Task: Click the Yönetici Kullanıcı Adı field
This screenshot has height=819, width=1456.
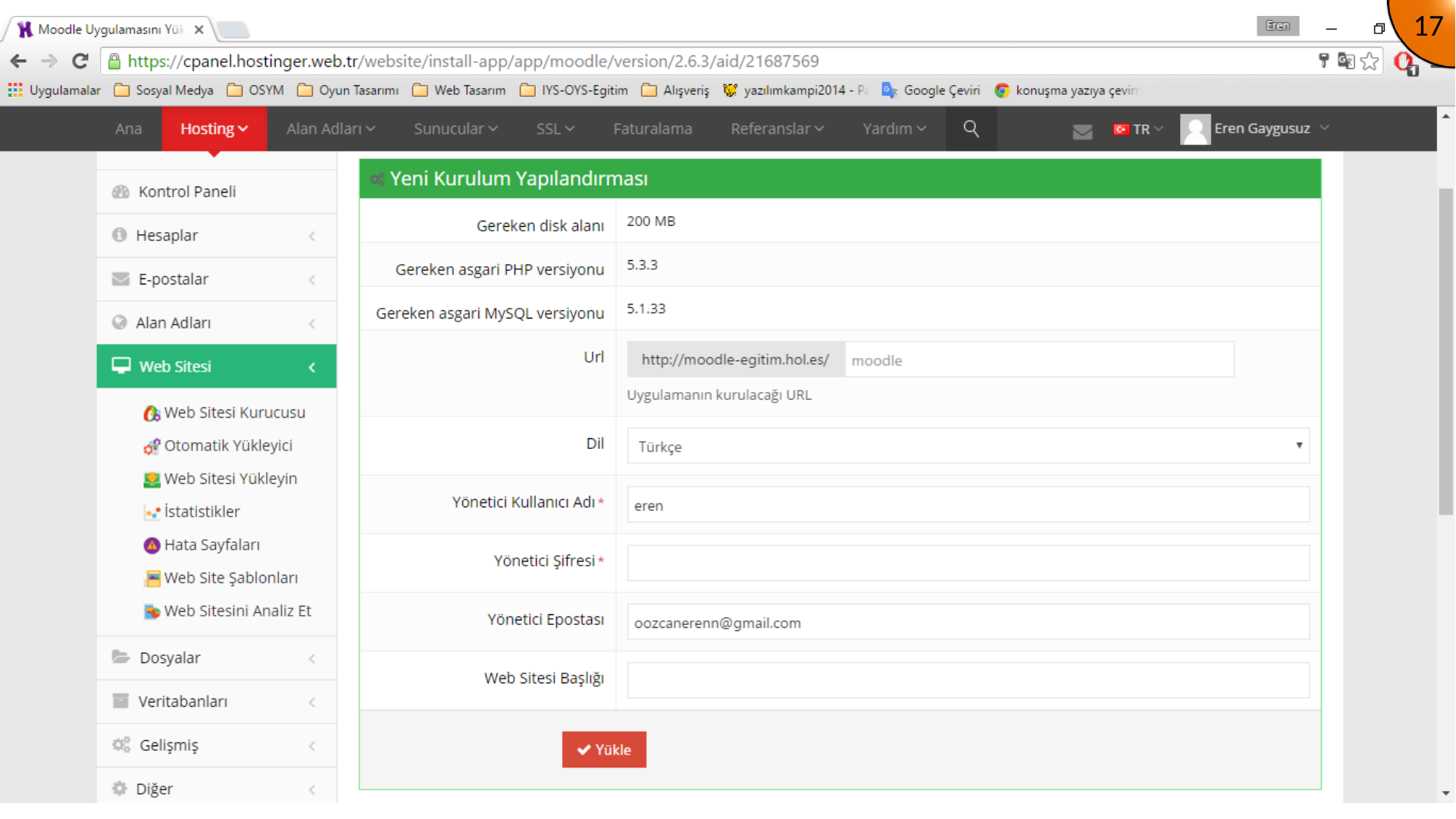Action: coord(968,504)
